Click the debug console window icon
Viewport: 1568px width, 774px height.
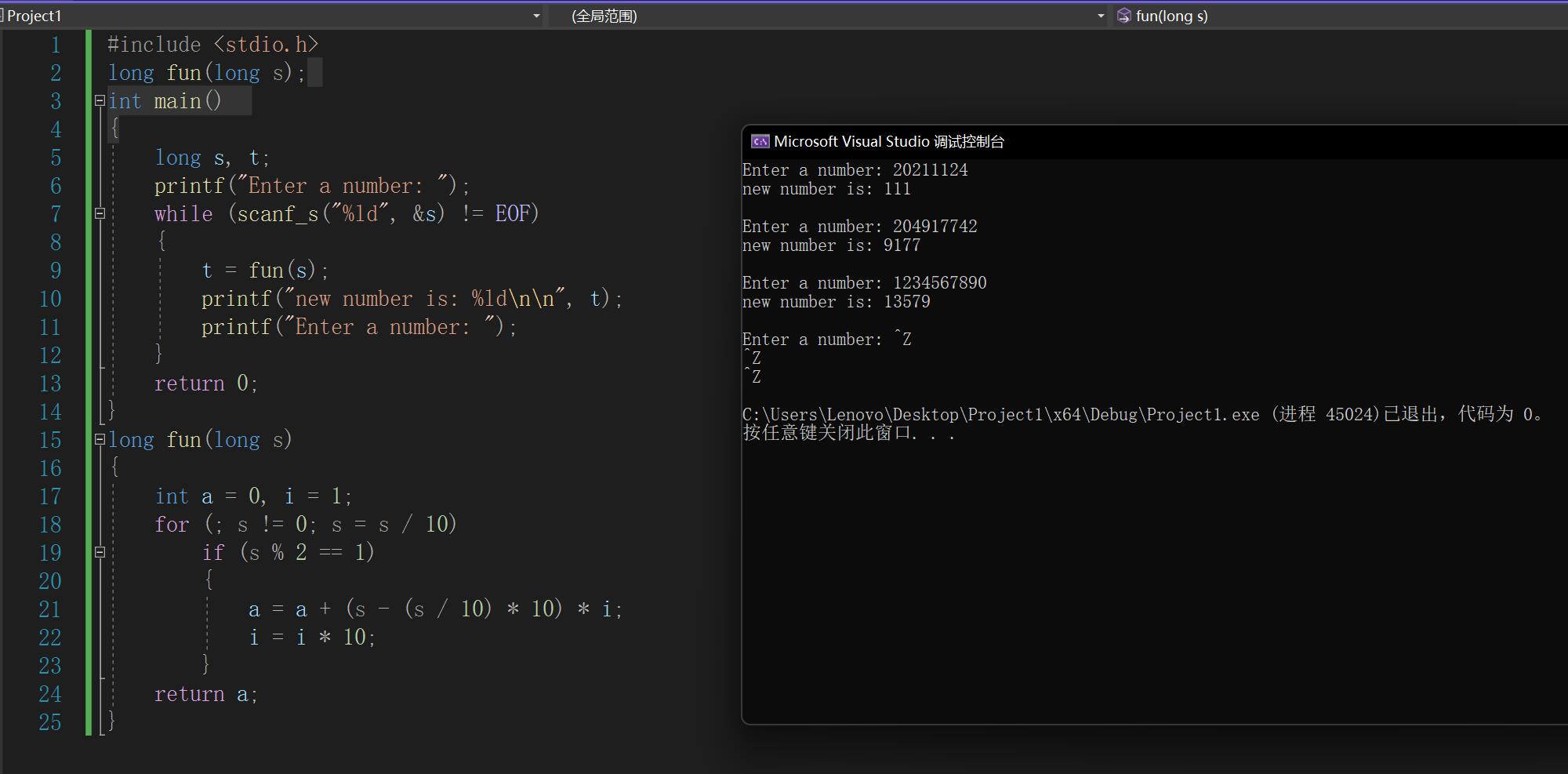(x=760, y=141)
